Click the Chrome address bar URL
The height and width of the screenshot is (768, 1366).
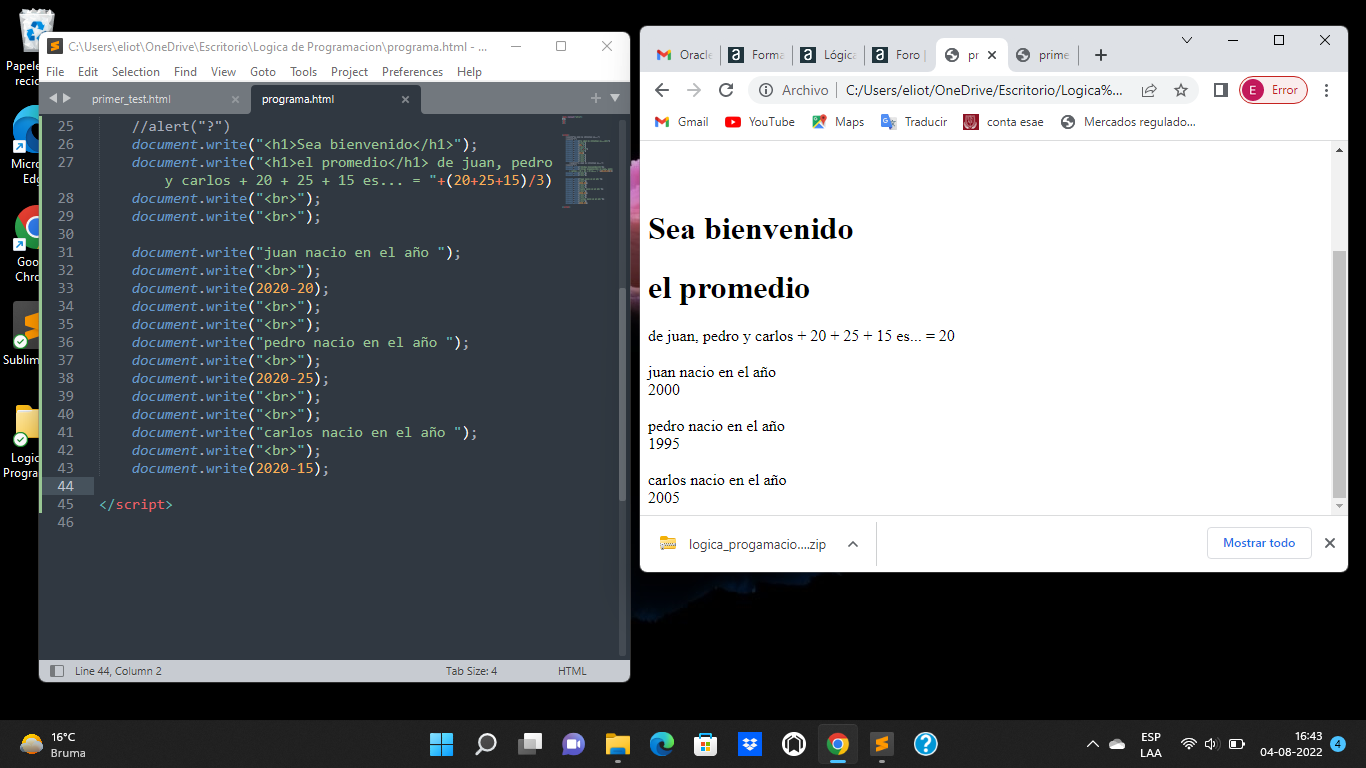tap(984, 90)
